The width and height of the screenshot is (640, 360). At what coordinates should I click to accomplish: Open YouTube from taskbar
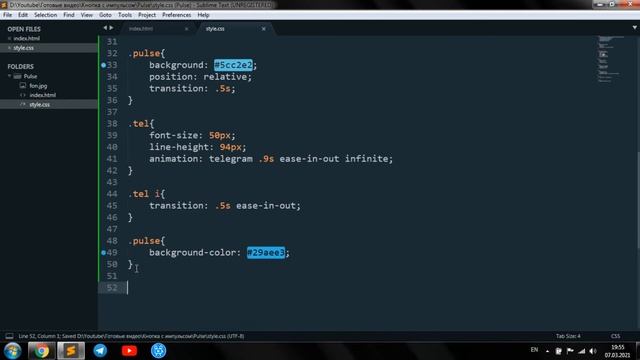129,351
